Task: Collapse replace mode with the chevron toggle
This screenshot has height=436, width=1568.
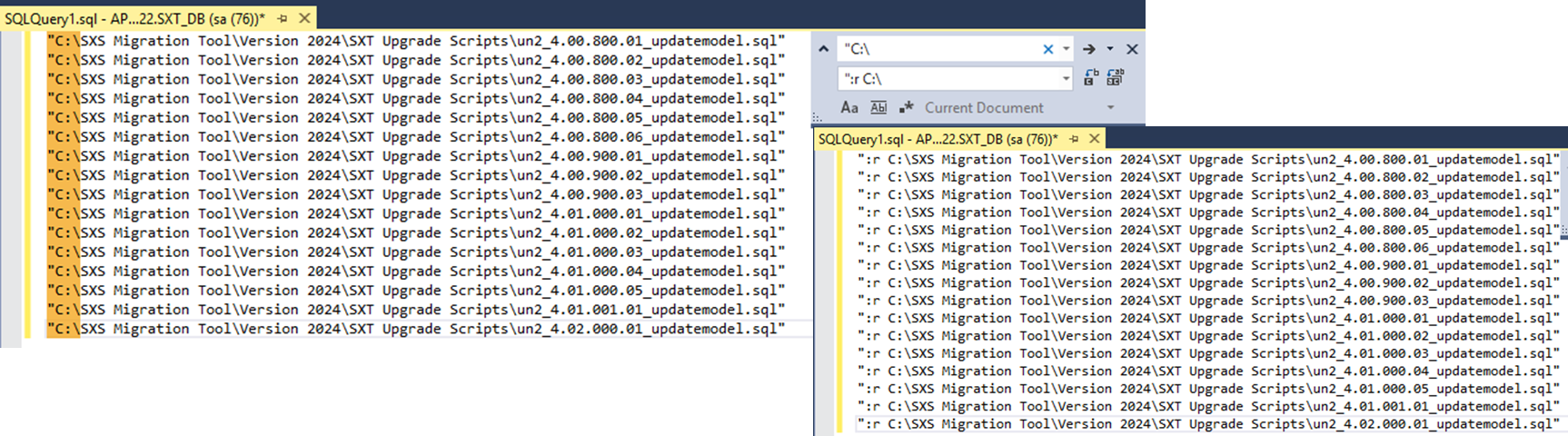Action: [823, 49]
